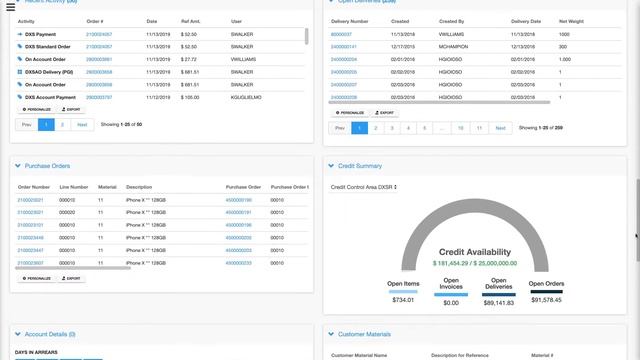Open purchase order link on line 000020 row
Image resolution: width=640 pixels, height=360 pixels.
click(238, 212)
